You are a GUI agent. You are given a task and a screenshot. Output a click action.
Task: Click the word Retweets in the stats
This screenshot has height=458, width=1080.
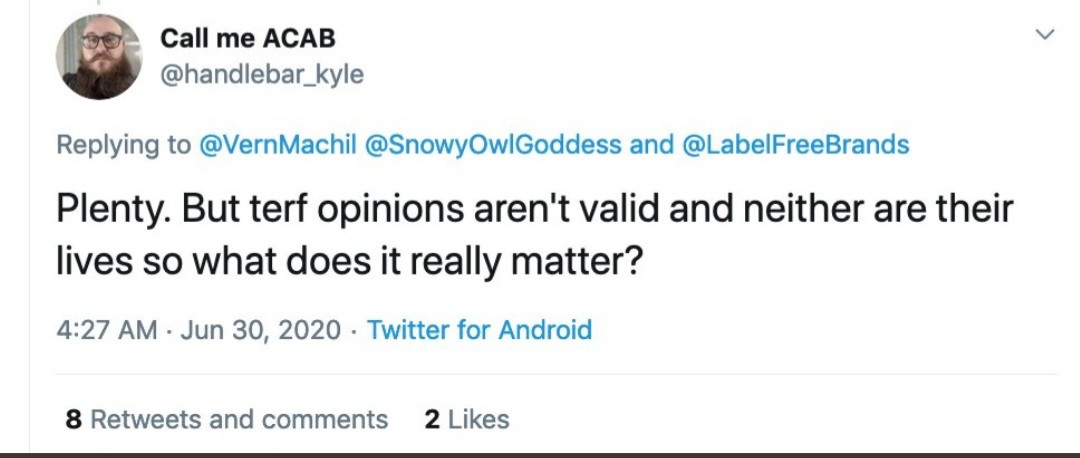[x=143, y=419]
